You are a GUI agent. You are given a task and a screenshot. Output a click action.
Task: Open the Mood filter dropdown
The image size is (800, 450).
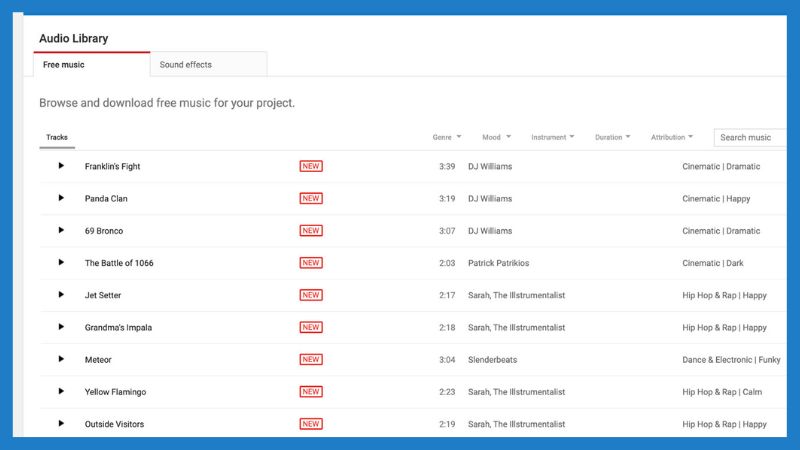click(496, 137)
